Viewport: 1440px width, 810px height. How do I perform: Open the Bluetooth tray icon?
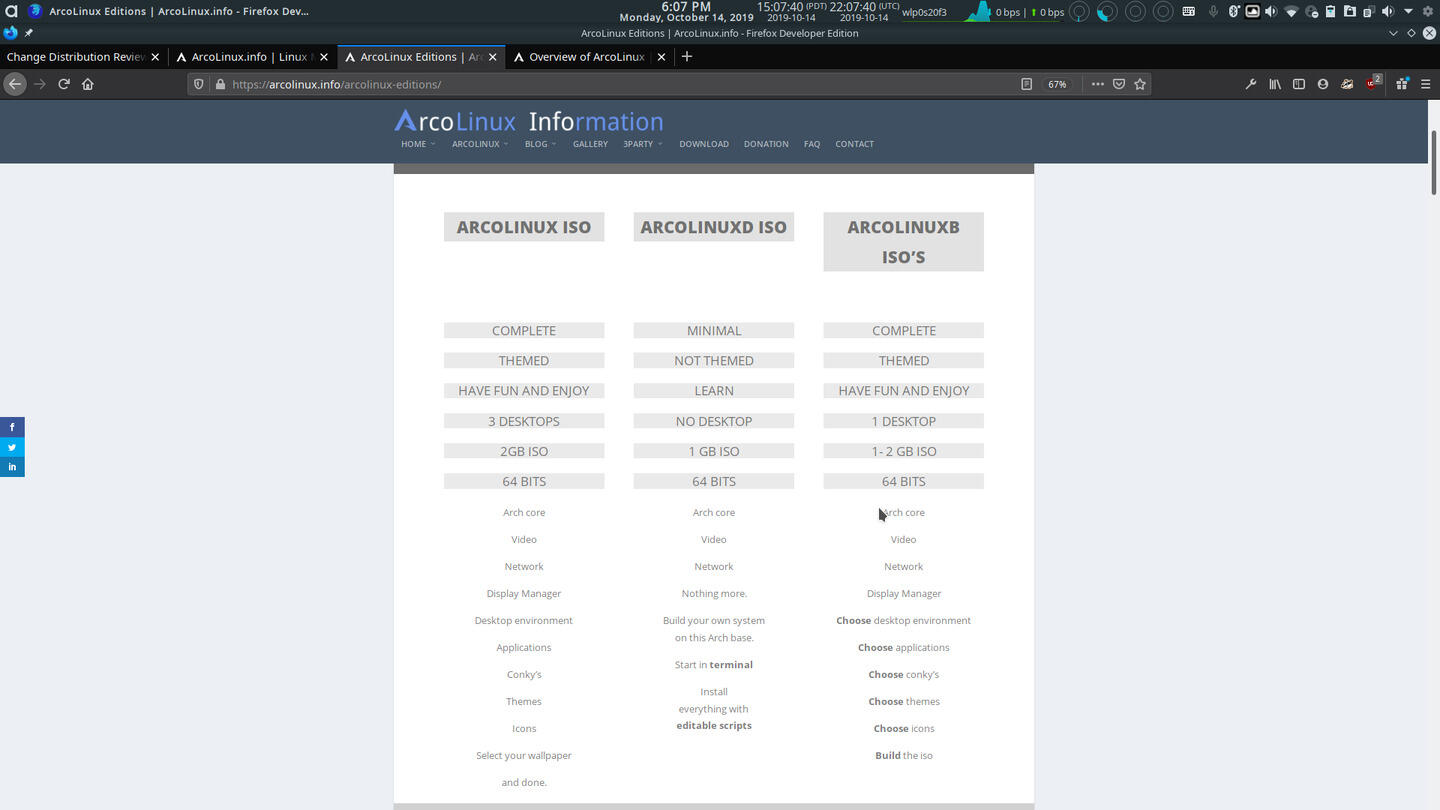point(1234,12)
